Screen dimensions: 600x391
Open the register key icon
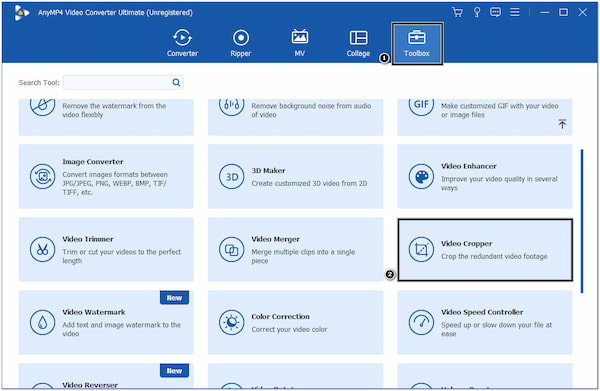point(477,12)
